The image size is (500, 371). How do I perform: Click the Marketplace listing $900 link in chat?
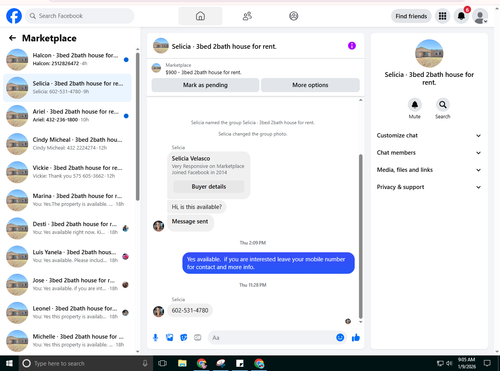(203, 72)
